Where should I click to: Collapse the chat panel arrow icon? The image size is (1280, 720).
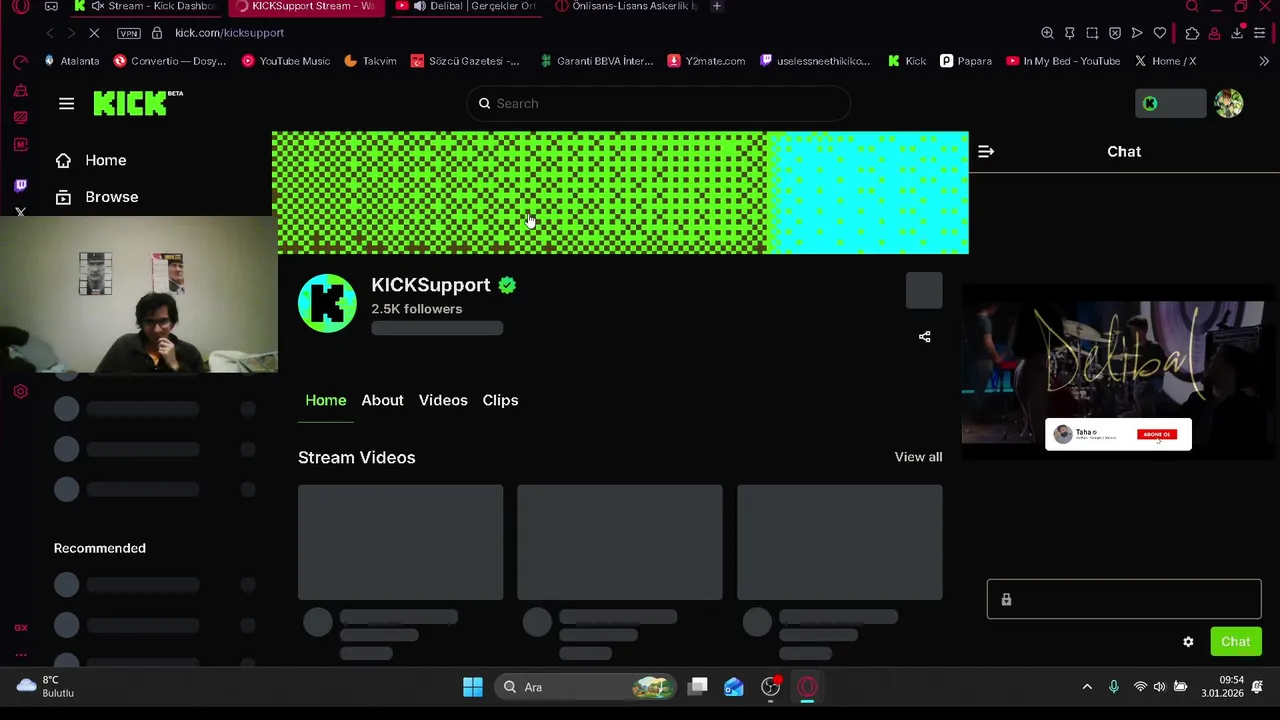coord(986,151)
